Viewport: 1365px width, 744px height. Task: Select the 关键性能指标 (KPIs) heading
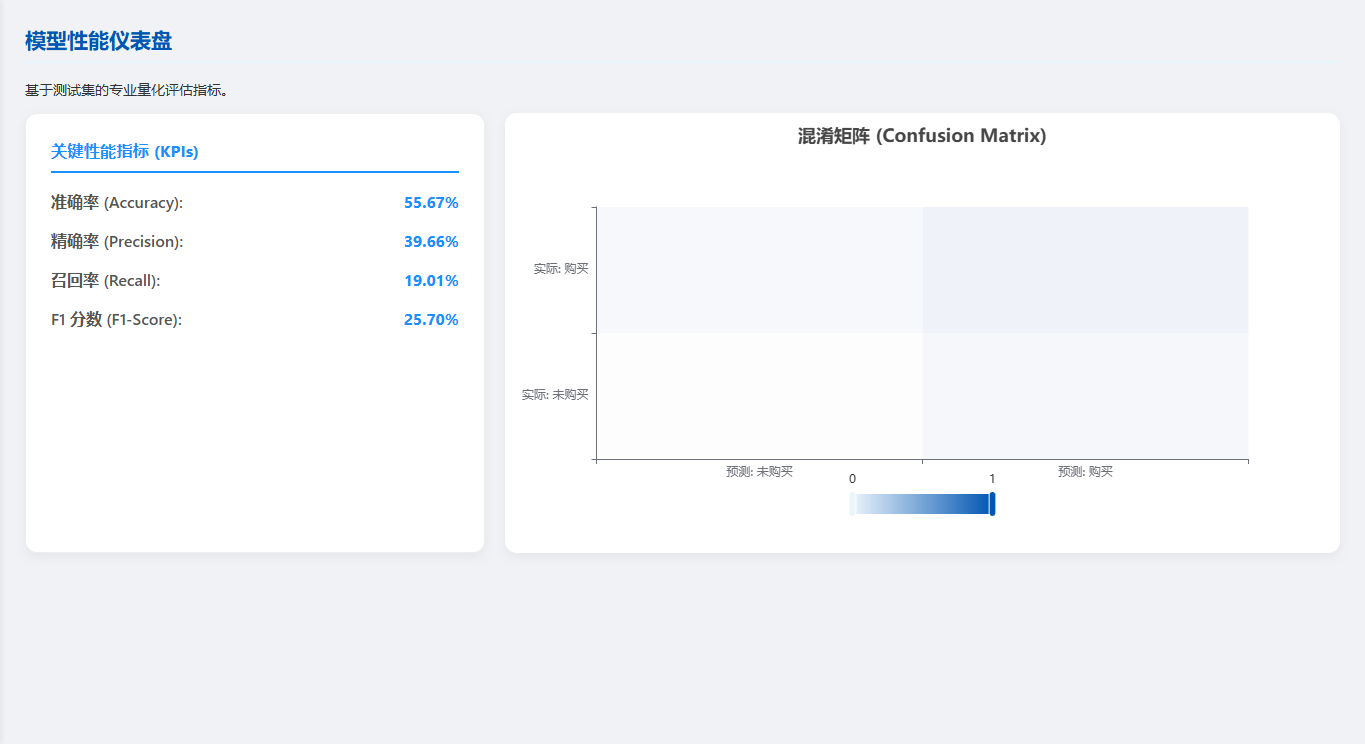[x=125, y=152]
